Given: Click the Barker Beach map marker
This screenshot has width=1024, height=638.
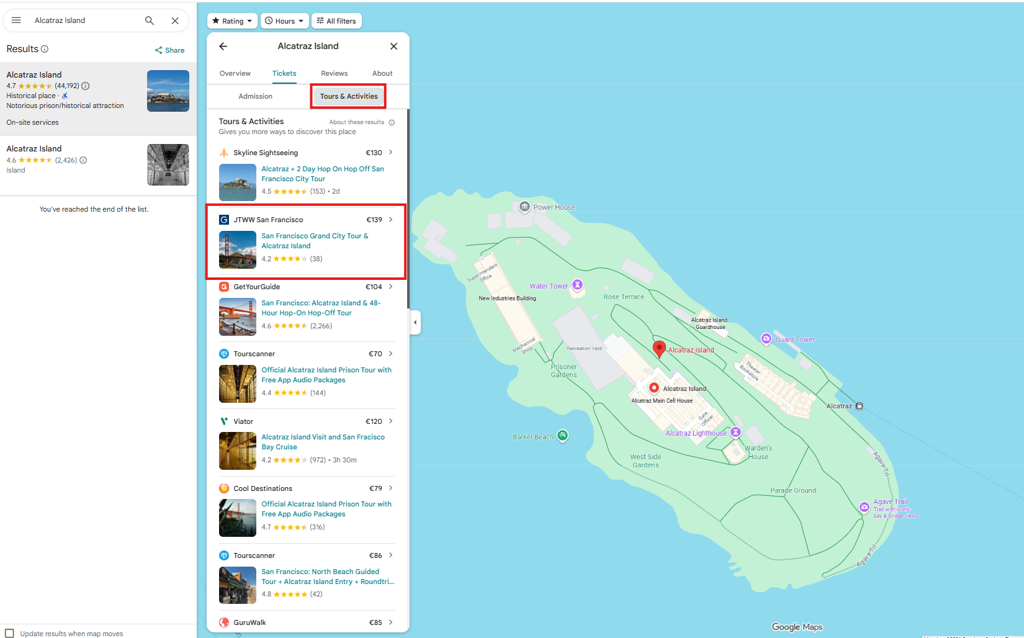Looking at the screenshot, I should 562,436.
